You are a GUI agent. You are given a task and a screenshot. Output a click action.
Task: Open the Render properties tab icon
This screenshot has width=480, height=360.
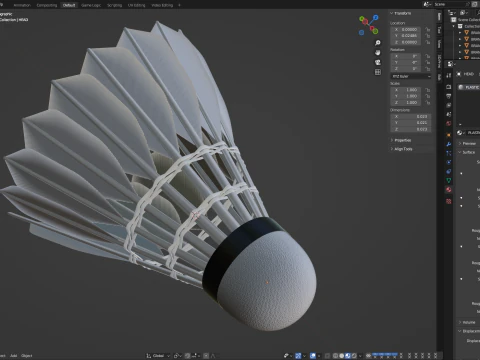449,87
